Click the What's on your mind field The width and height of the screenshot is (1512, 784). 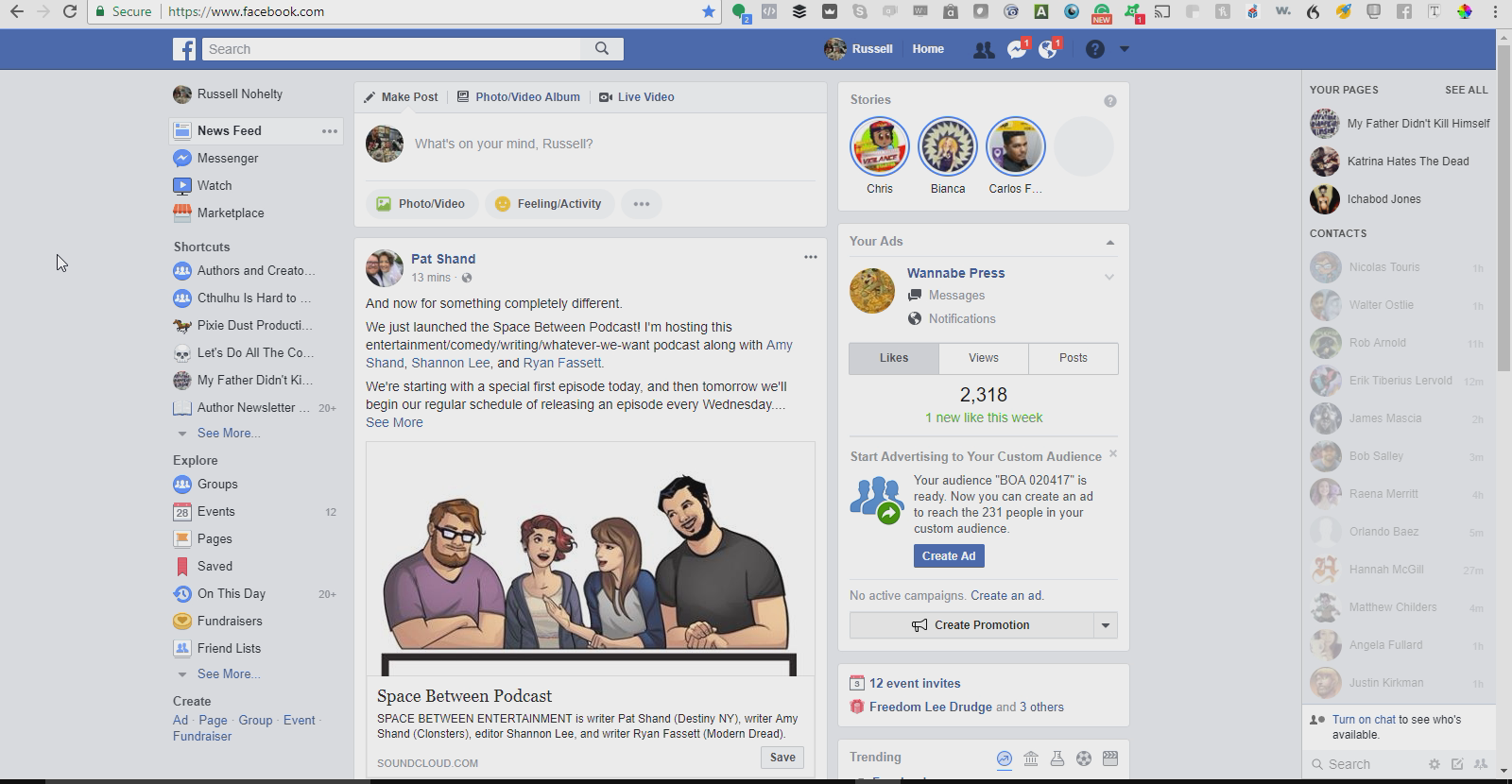tap(504, 145)
